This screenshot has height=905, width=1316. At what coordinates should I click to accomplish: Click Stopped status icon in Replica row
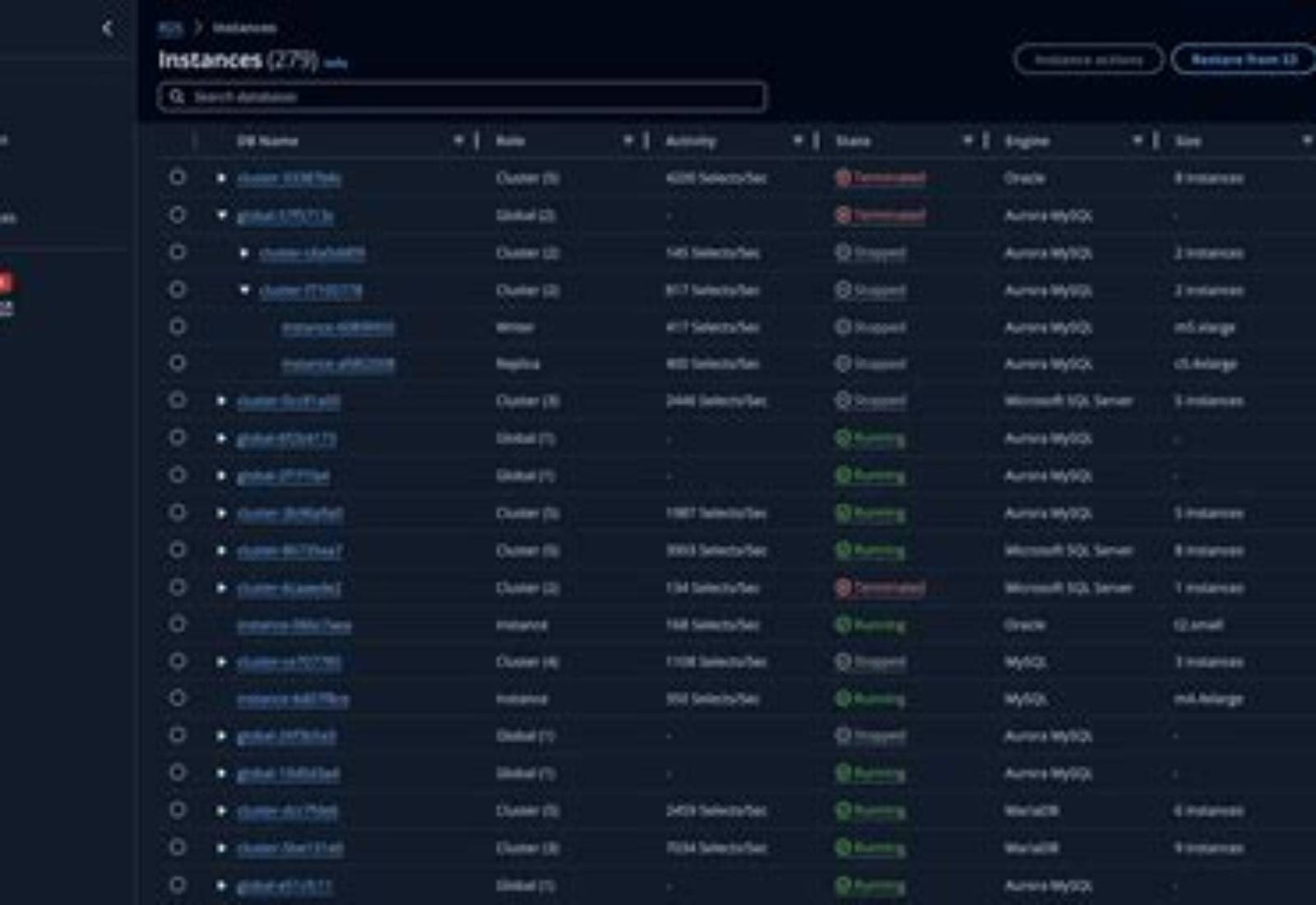(843, 364)
